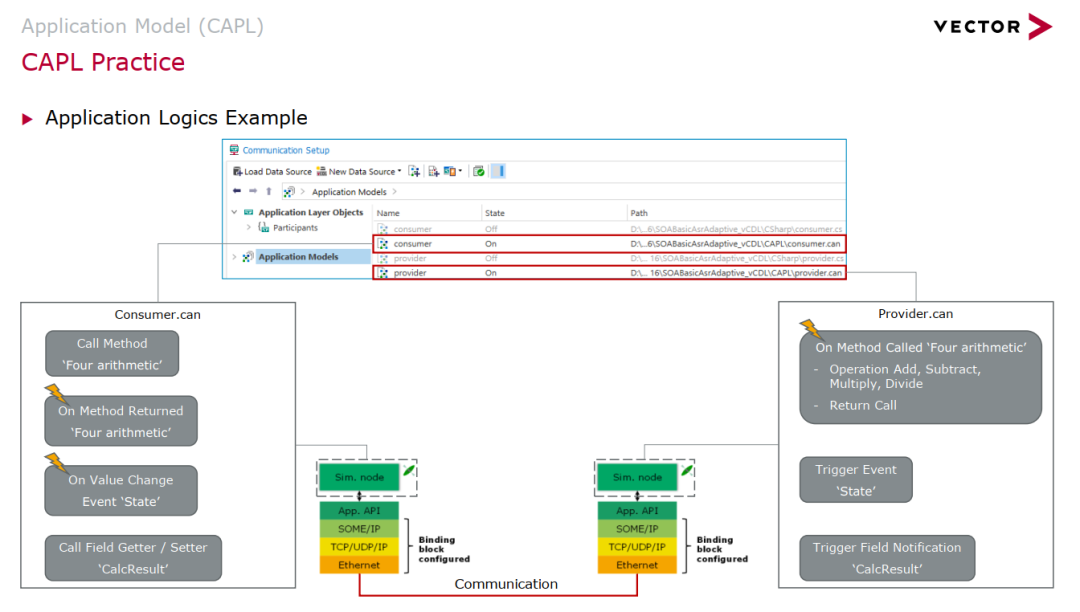Image resolution: width=1080 pixels, height=612 pixels.
Task: Open the layout view dropdown arrow
Action: (x=460, y=171)
